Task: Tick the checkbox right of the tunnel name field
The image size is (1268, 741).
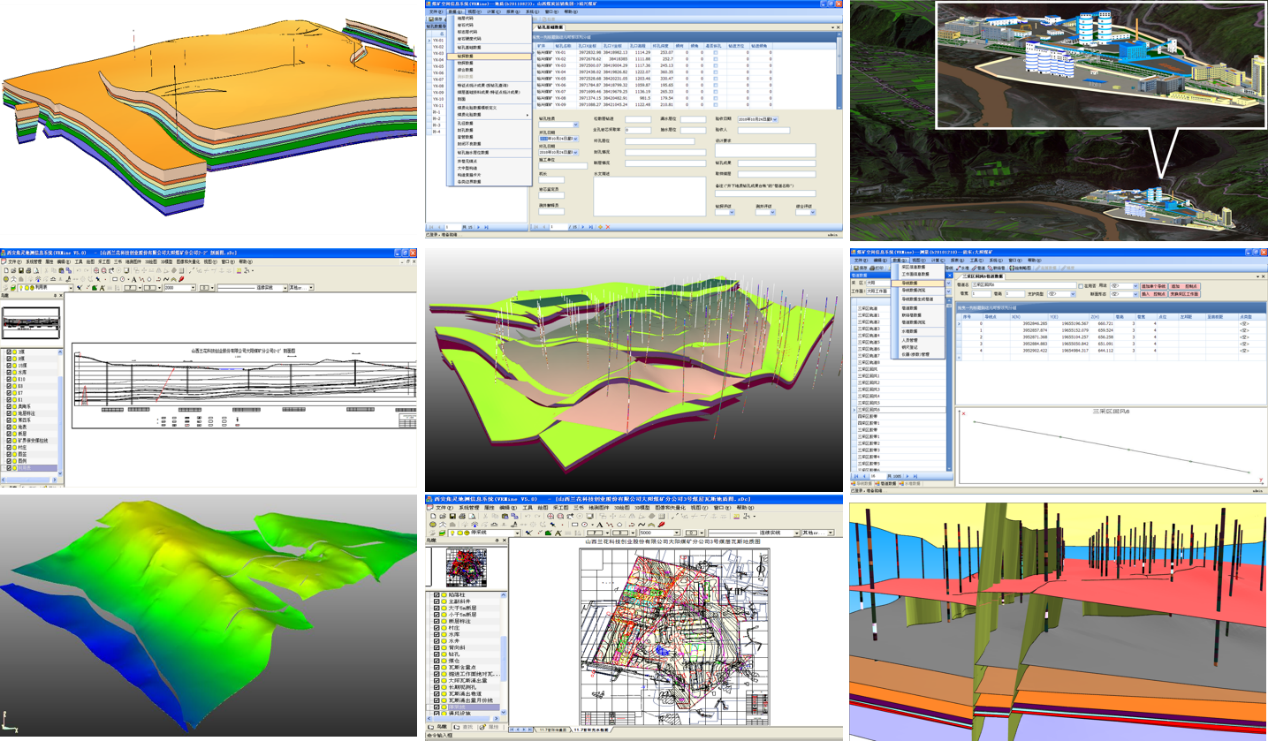Action: 1080,285
